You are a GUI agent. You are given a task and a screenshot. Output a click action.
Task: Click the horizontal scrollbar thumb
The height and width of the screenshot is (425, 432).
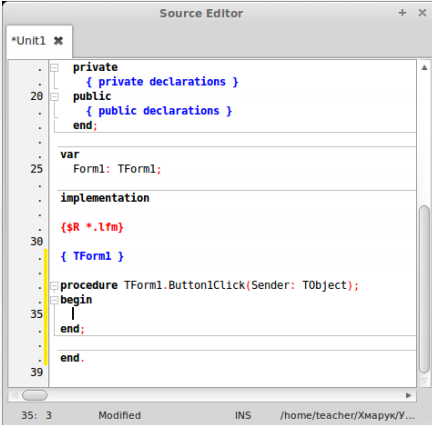35,395
